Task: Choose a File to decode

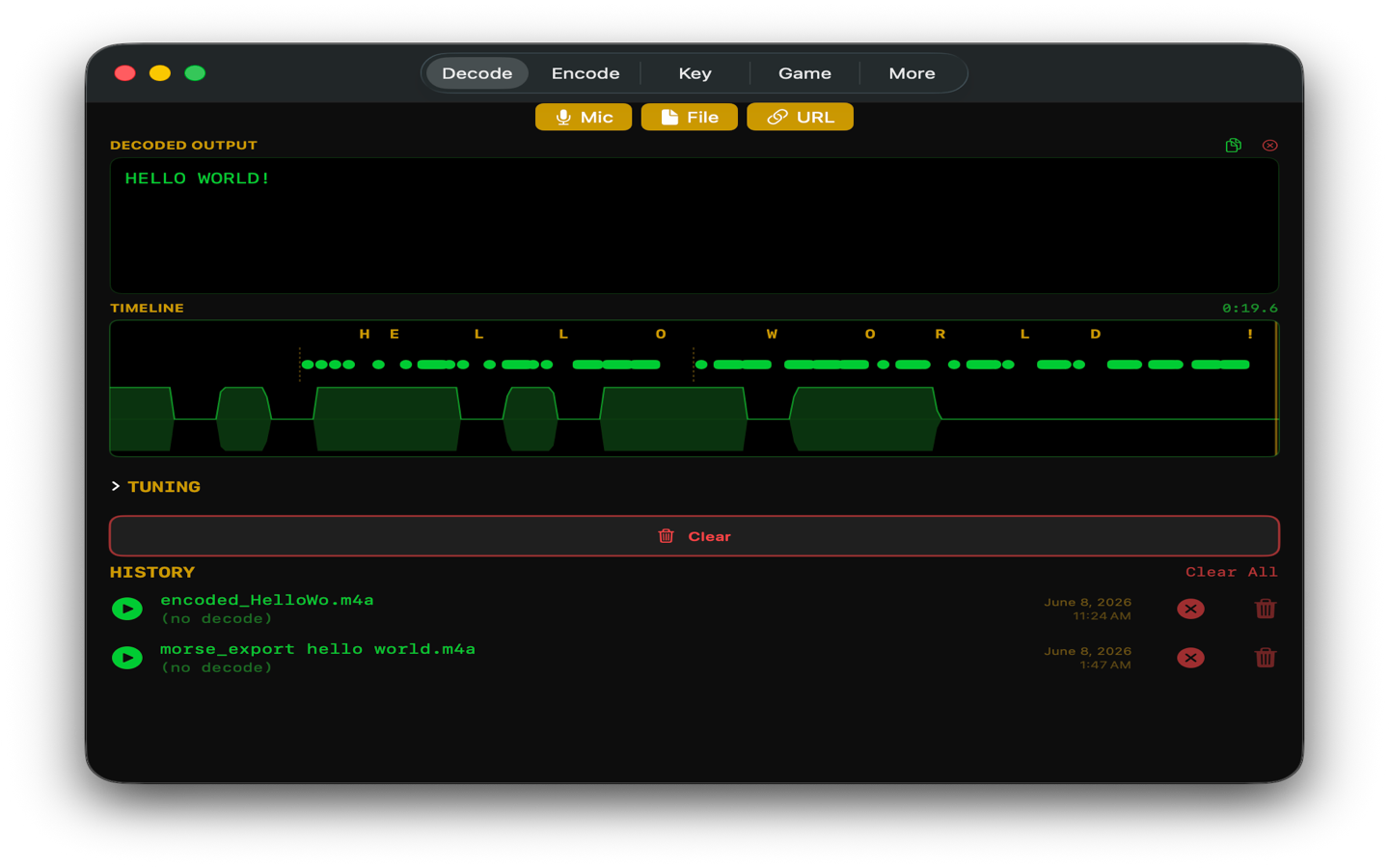Action: click(x=690, y=117)
